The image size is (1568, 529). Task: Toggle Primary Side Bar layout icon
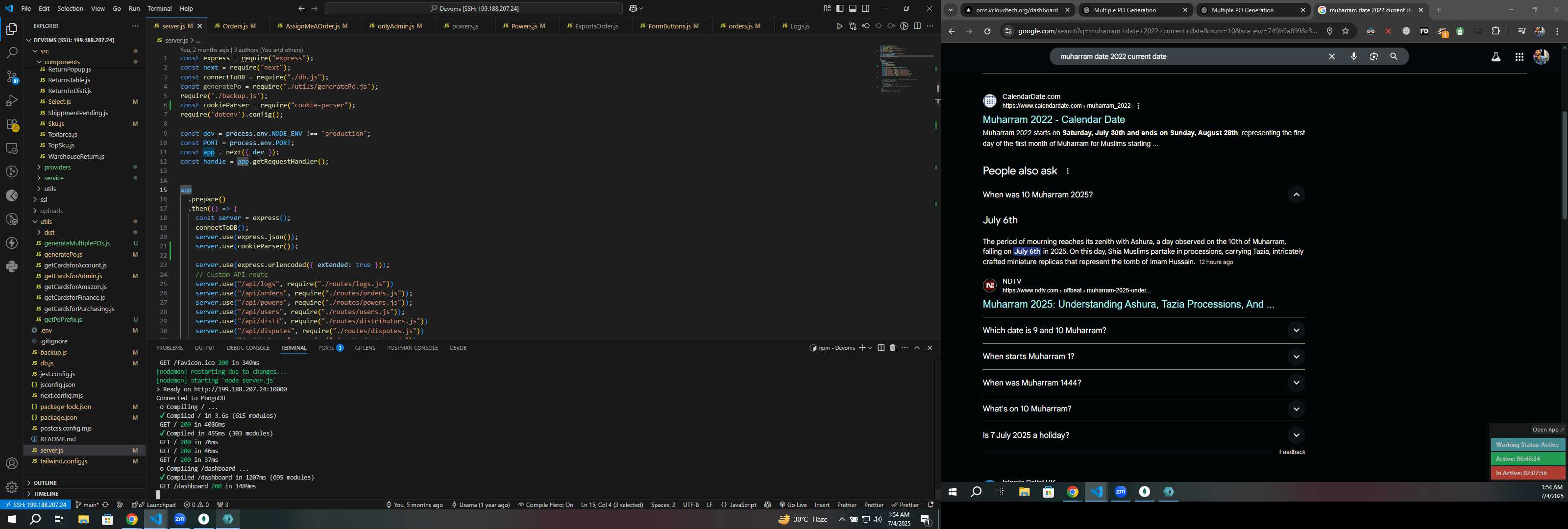840,8
